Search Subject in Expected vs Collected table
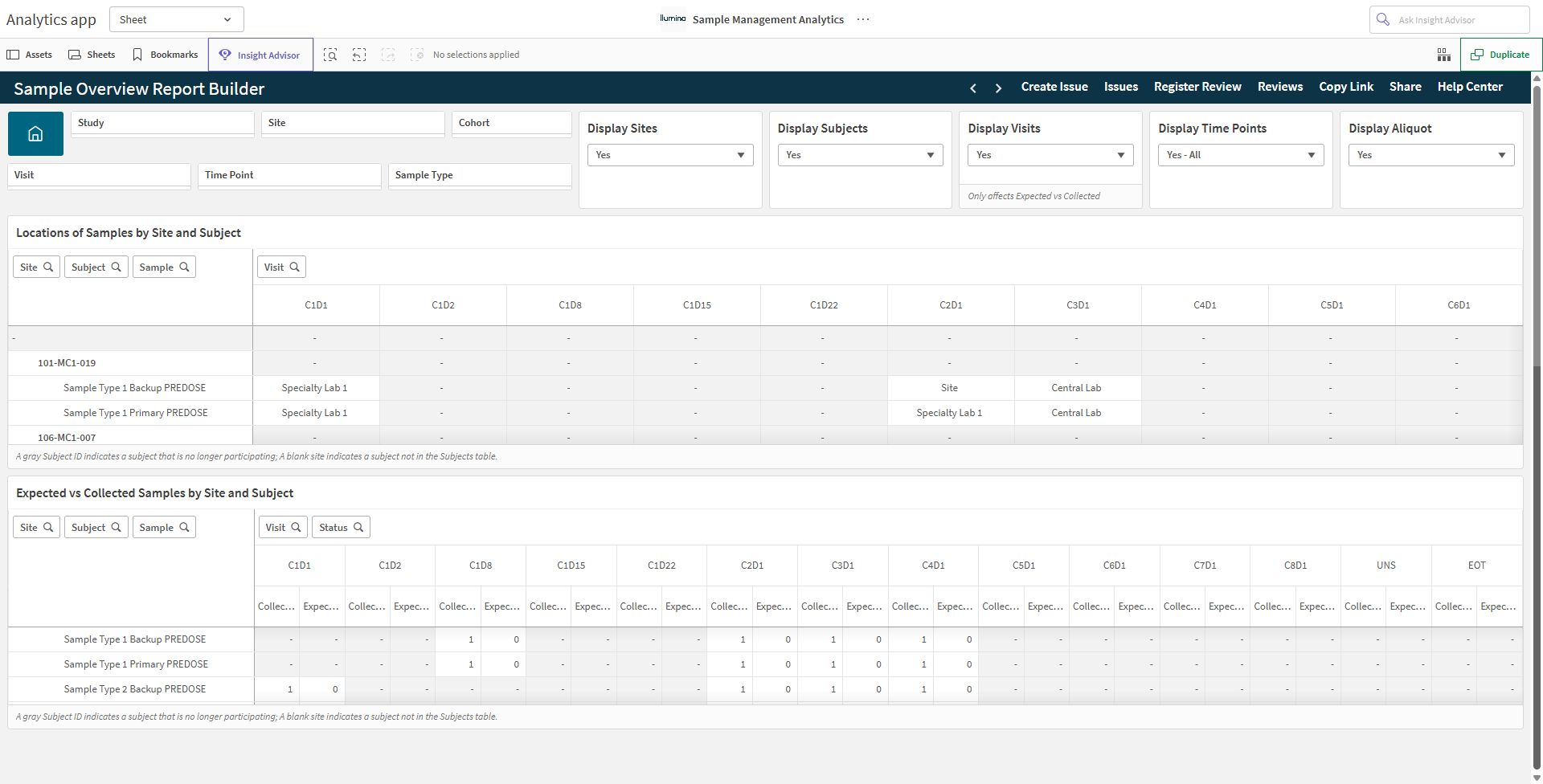The image size is (1543, 784). tap(96, 527)
